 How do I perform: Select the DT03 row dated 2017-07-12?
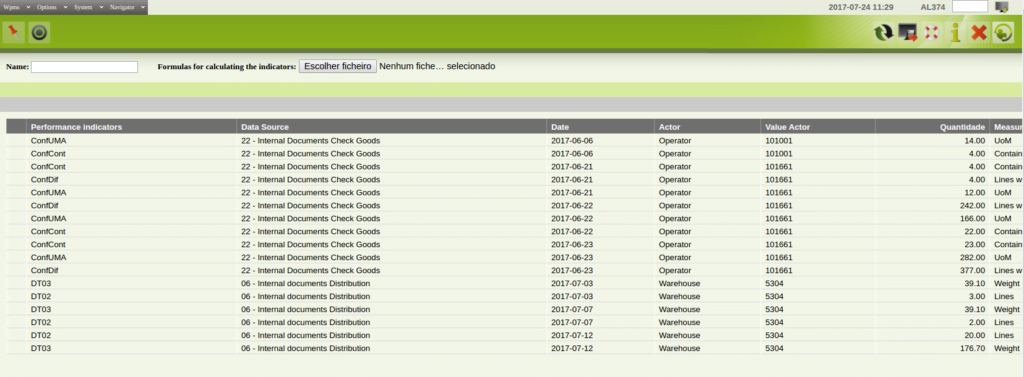(515, 348)
